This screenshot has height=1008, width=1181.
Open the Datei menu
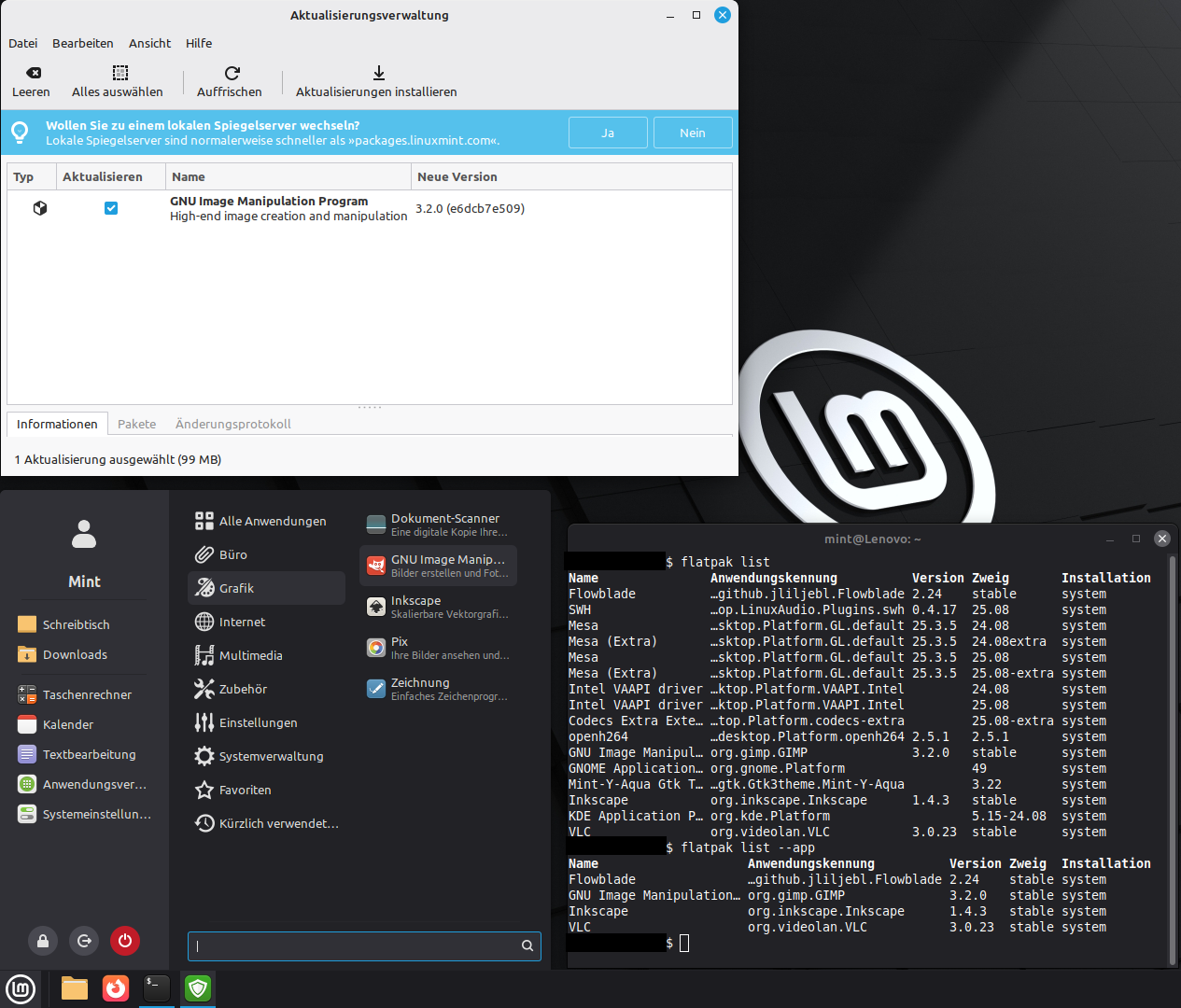tap(23, 43)
